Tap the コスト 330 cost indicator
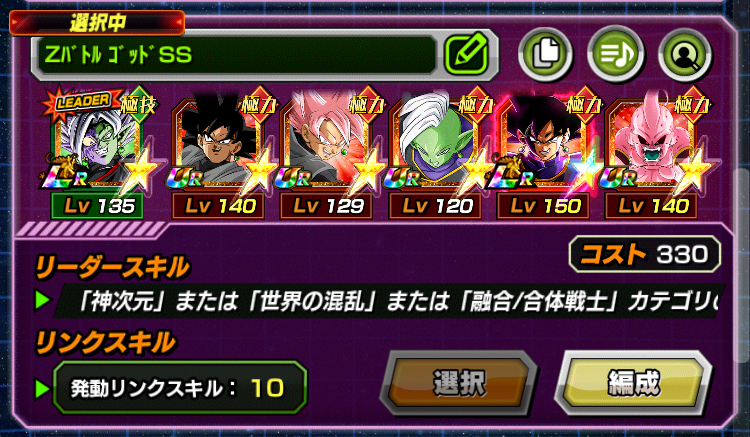The height and width of the screenshot is (437, 750). click(645, 254)
